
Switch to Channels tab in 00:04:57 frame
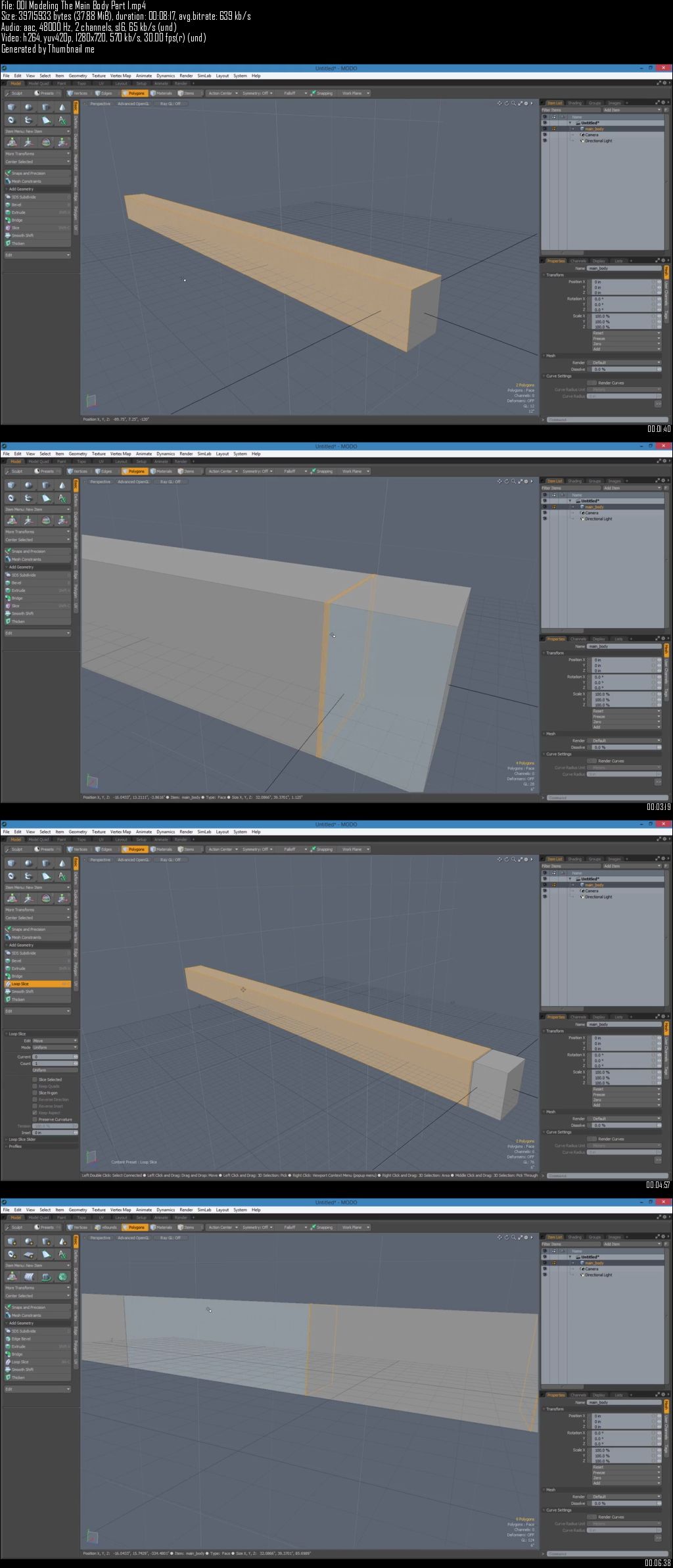[x=578, y=1016]
